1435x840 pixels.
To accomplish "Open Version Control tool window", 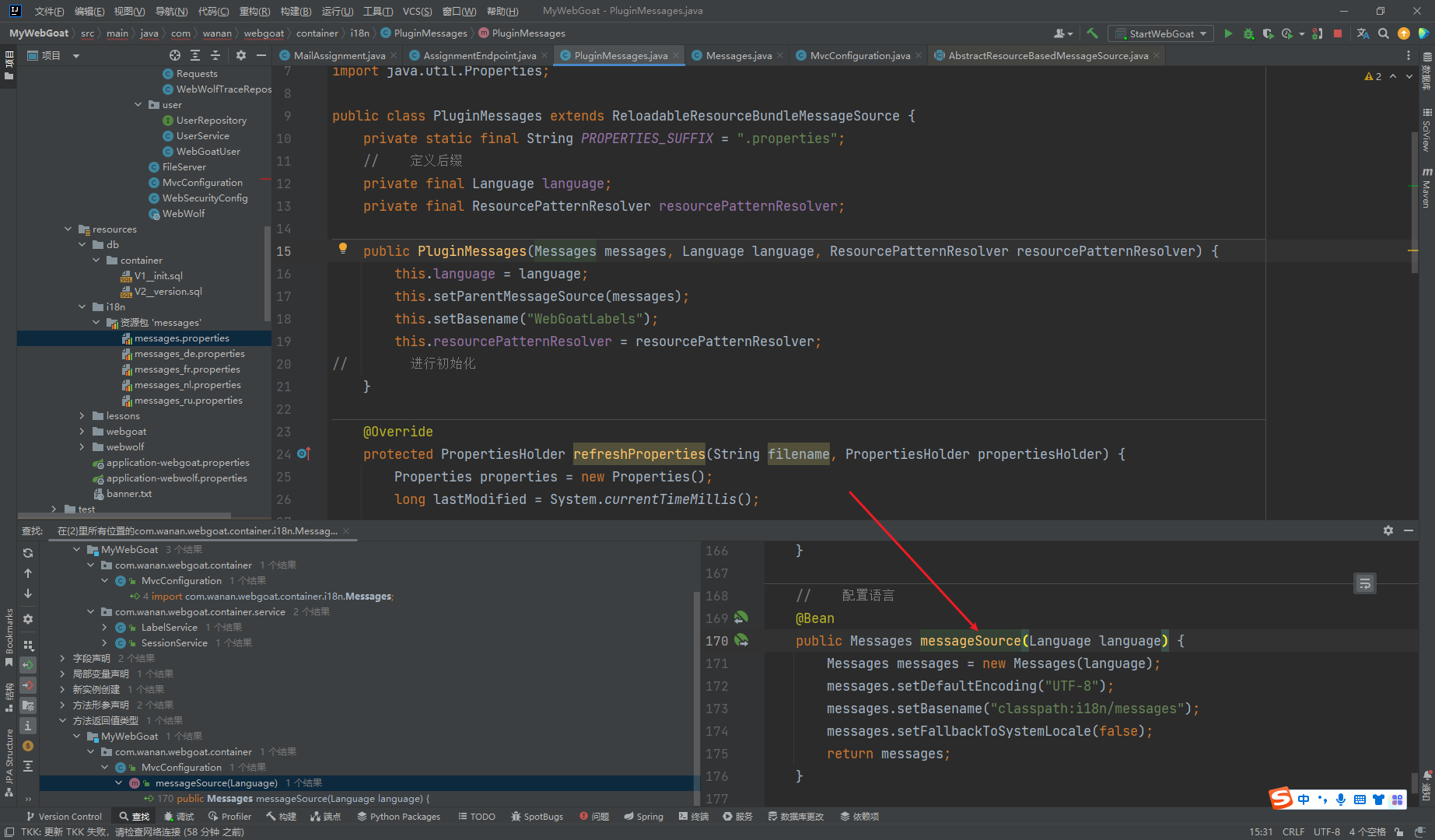I will tap(64, 816).
